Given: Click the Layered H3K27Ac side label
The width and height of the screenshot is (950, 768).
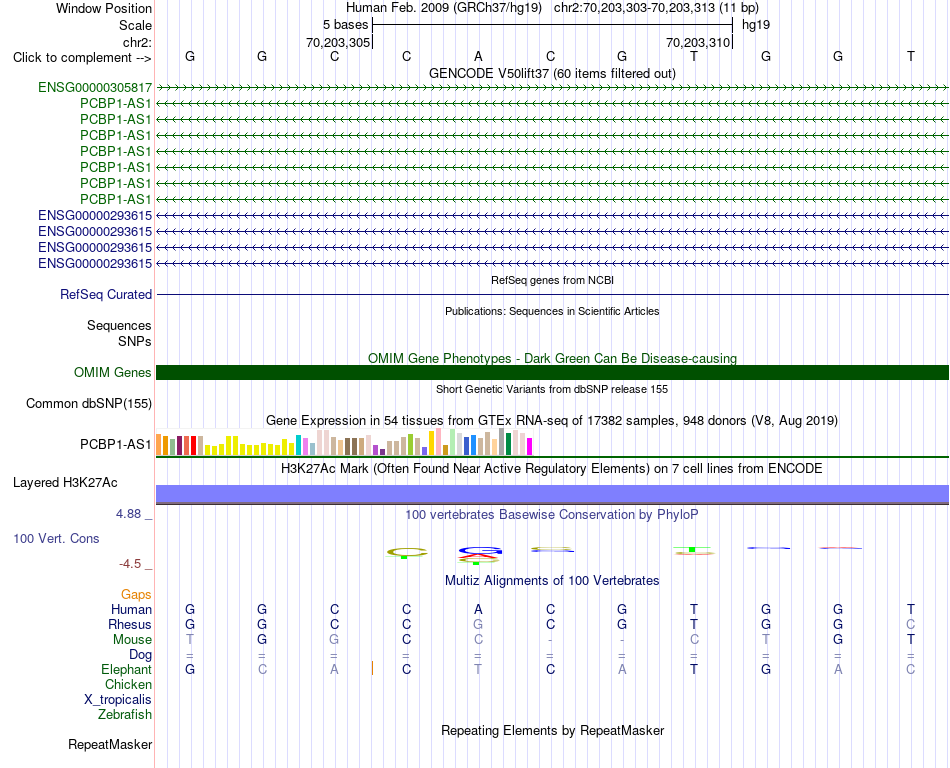Looking at the screenshot, I should [65, 483].
